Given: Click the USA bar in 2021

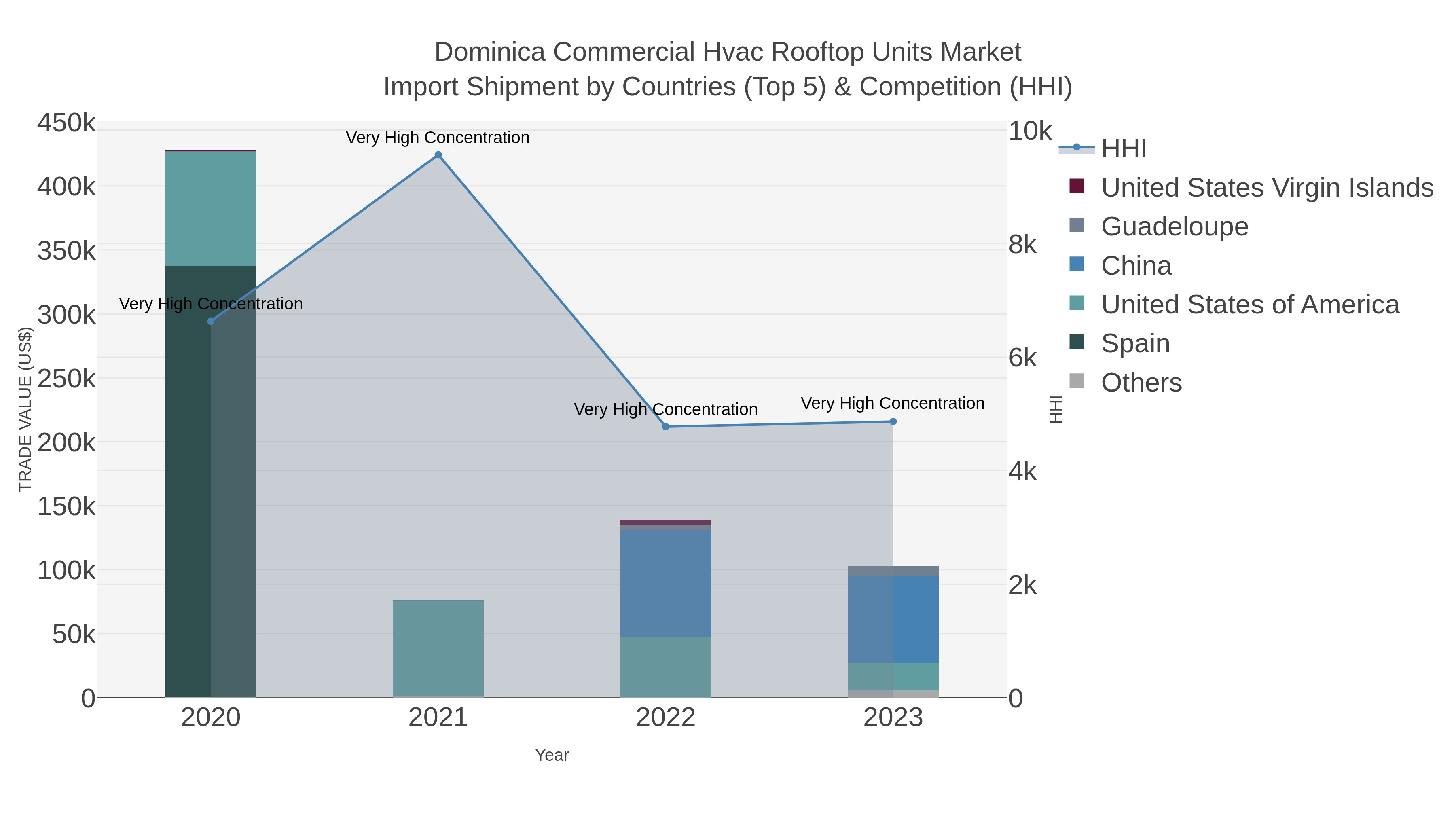Looking at the screenshot, I should (438, 648).
